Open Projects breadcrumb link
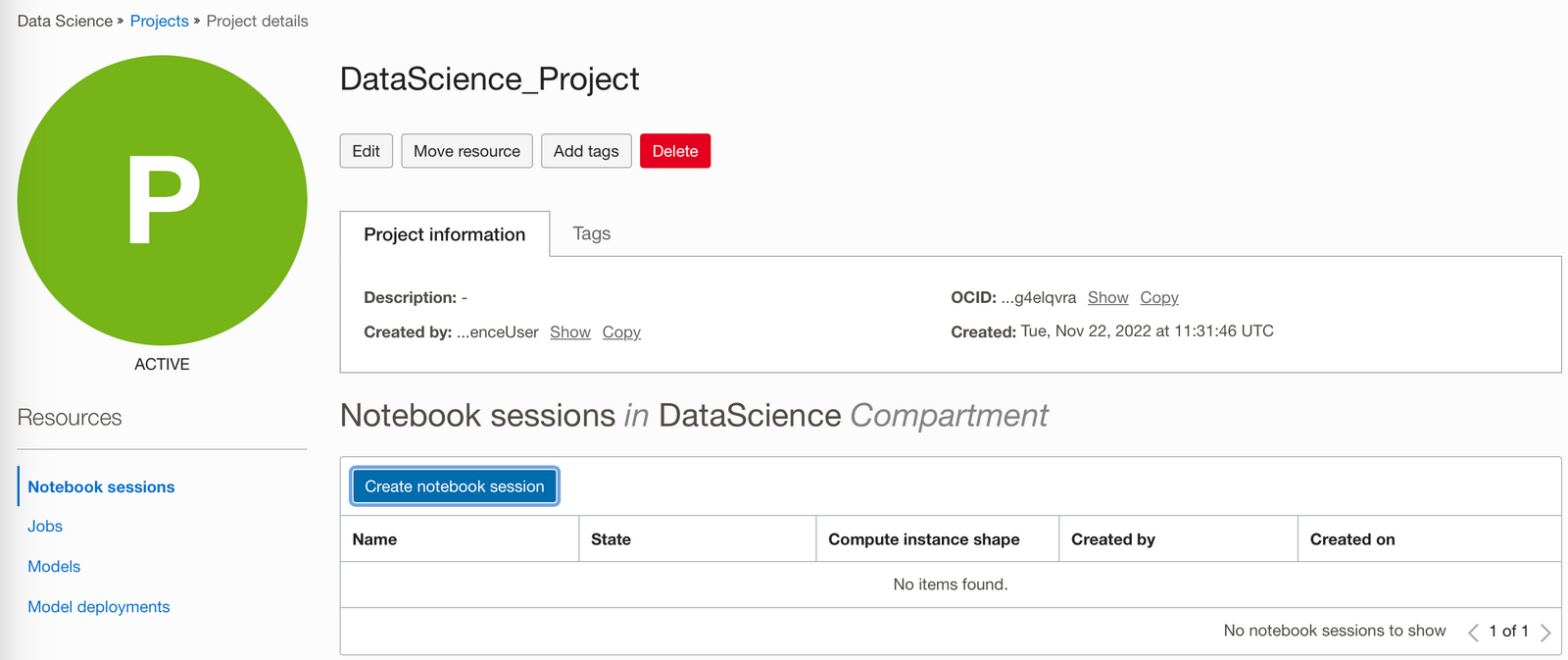The image size is (1568, 660). coord(159,21)
